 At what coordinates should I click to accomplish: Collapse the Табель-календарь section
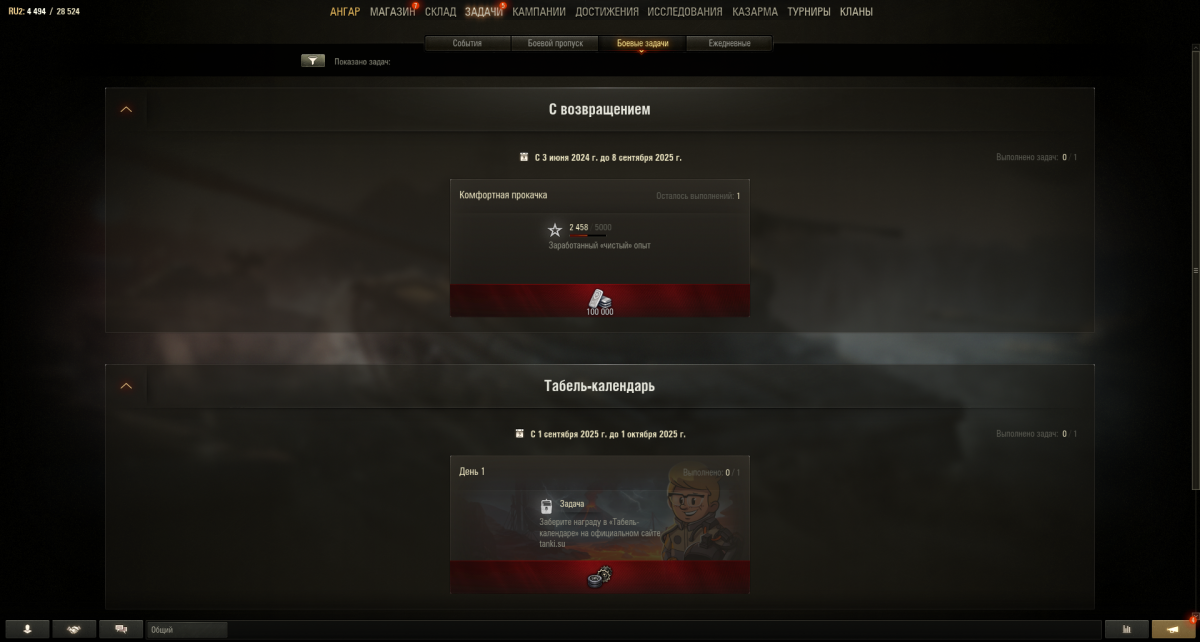[x=126, y=386]
